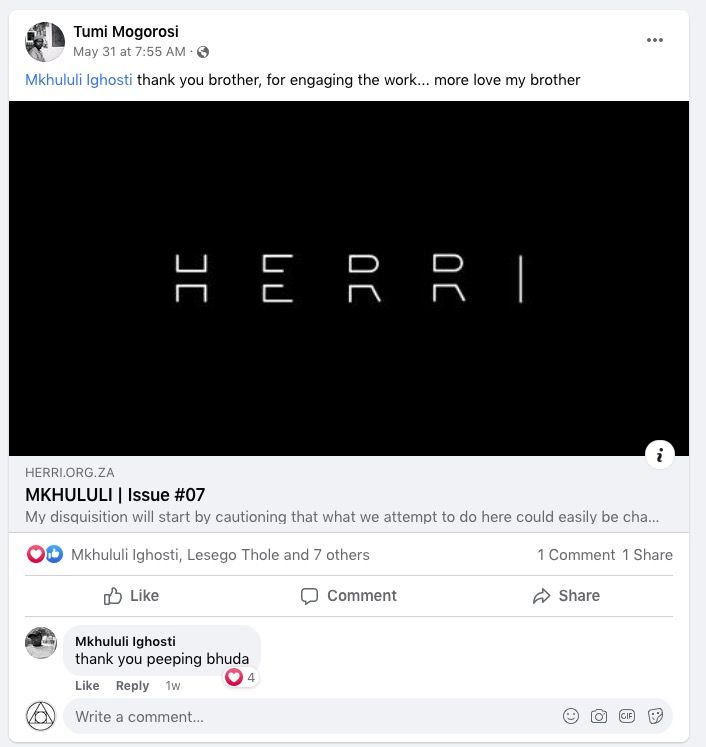Like Mkhululi Ighosti's comment
This screenshot has height=747, width=706.
tap(87, 686)
